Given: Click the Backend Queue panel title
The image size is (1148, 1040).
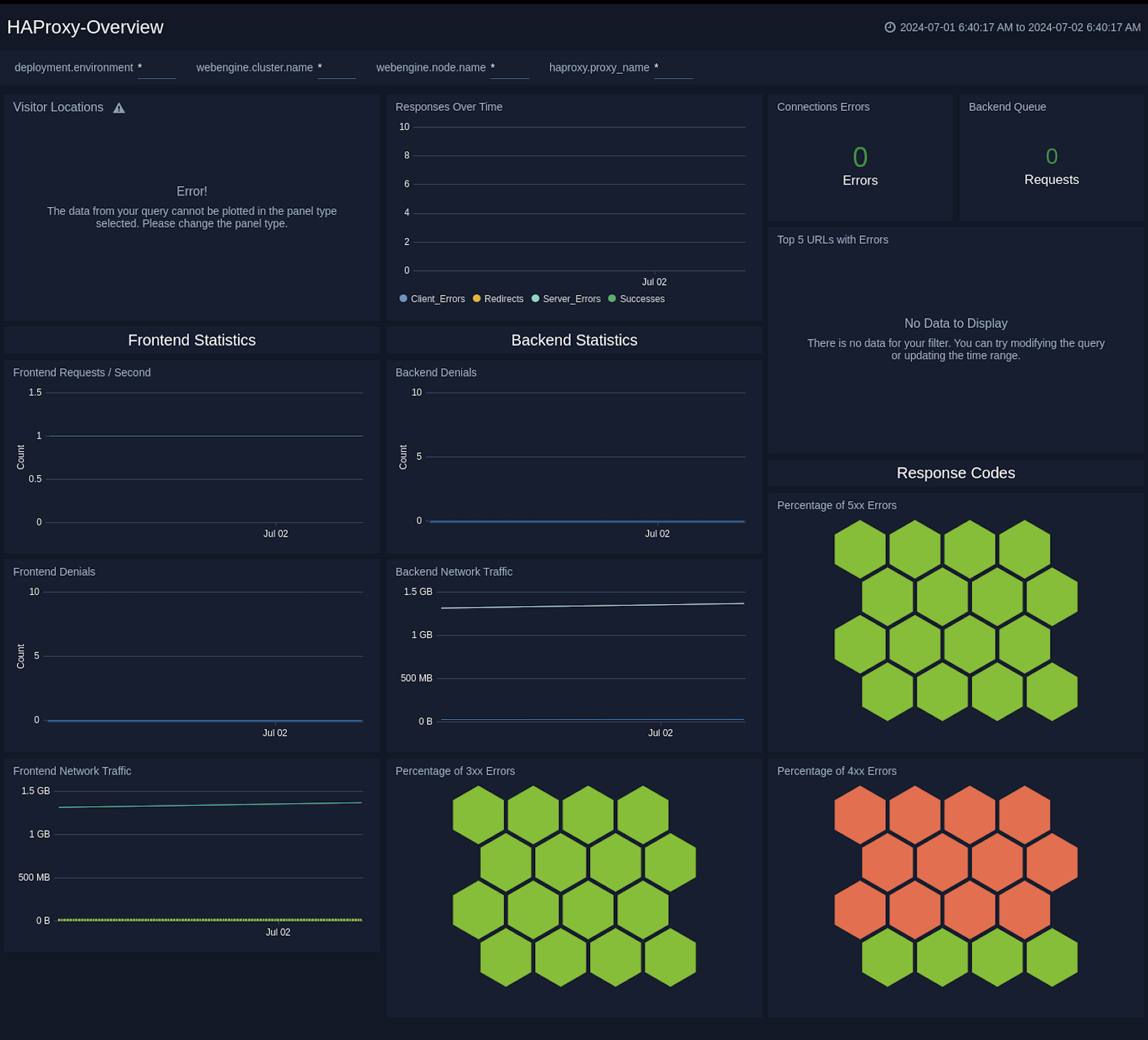Looking at the screenshot, I should pyautogui.click(x=1007, y=107).
